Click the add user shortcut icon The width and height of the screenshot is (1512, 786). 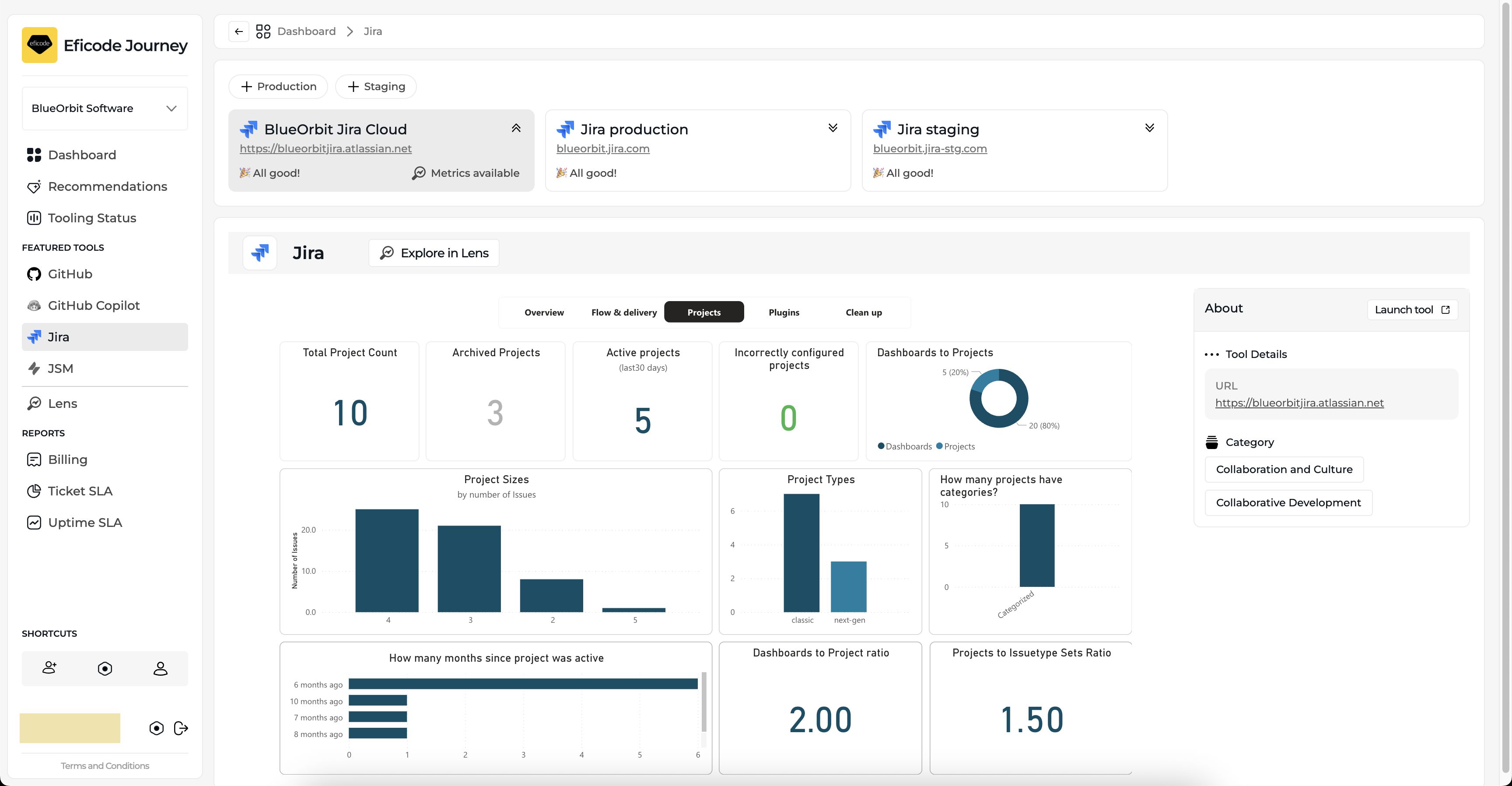click(49, 668)
